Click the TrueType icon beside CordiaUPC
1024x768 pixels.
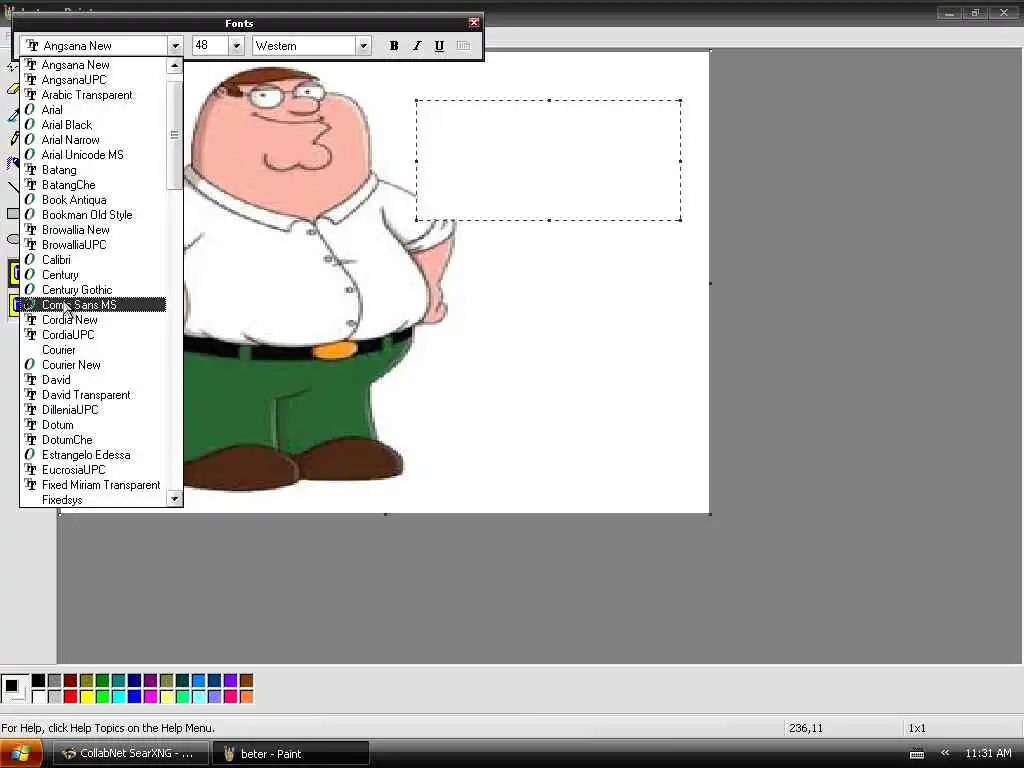coord(30,334)
